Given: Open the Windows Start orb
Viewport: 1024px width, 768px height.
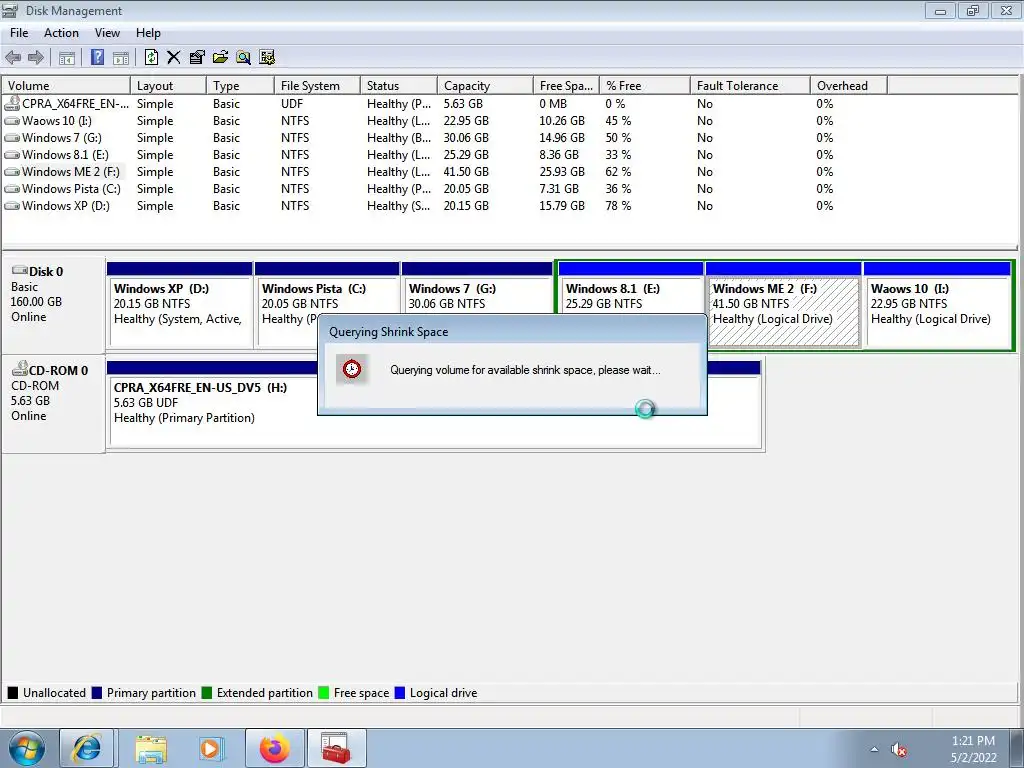Looking at the screenshot, I should [26, 748].
